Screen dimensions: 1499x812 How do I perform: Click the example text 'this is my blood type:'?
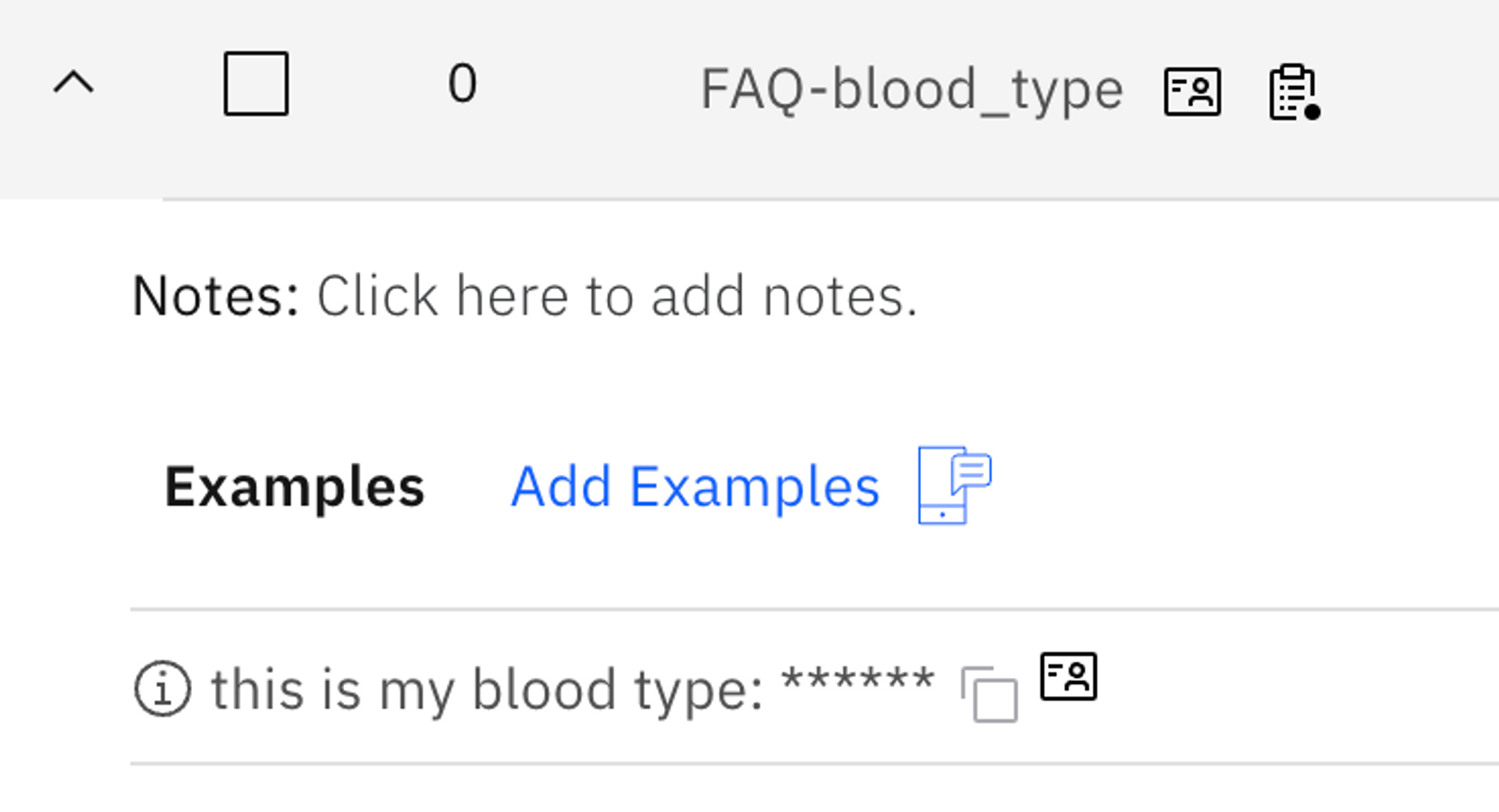[x=487, y=689]
